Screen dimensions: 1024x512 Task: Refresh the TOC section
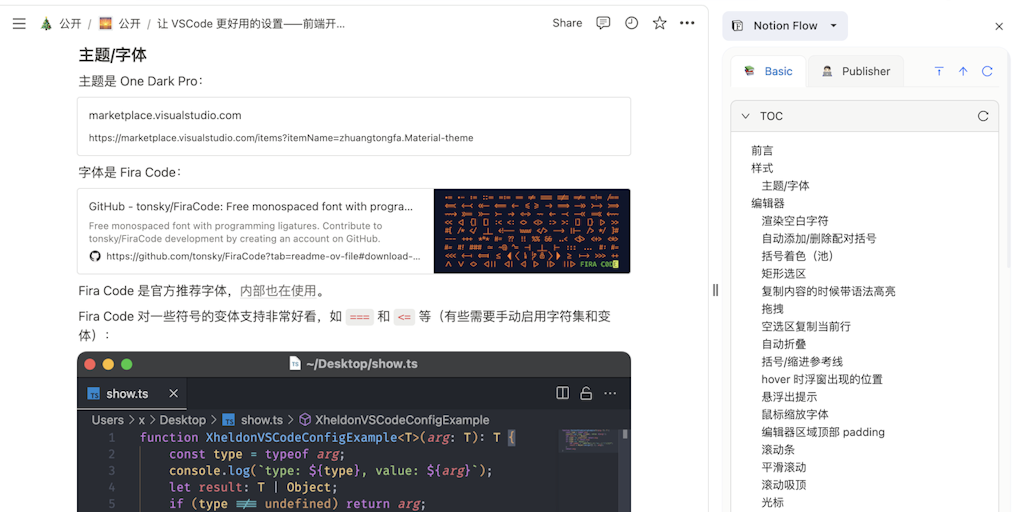pyautogui.click(x=982, y=116)
